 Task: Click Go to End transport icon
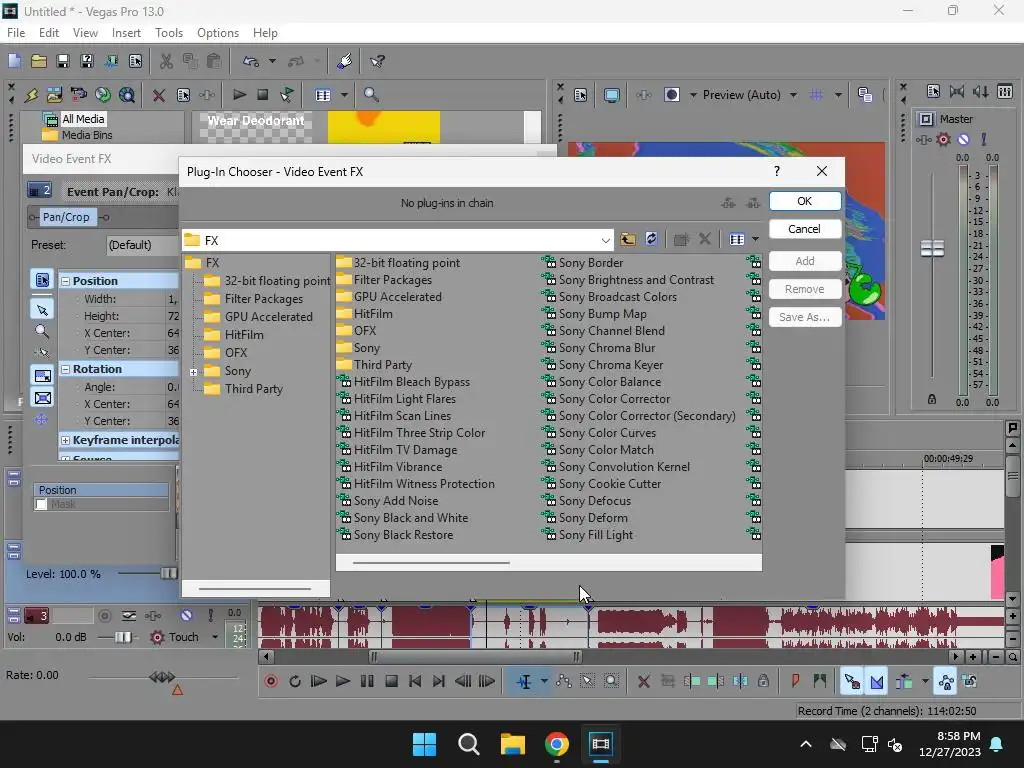point(439,681)
